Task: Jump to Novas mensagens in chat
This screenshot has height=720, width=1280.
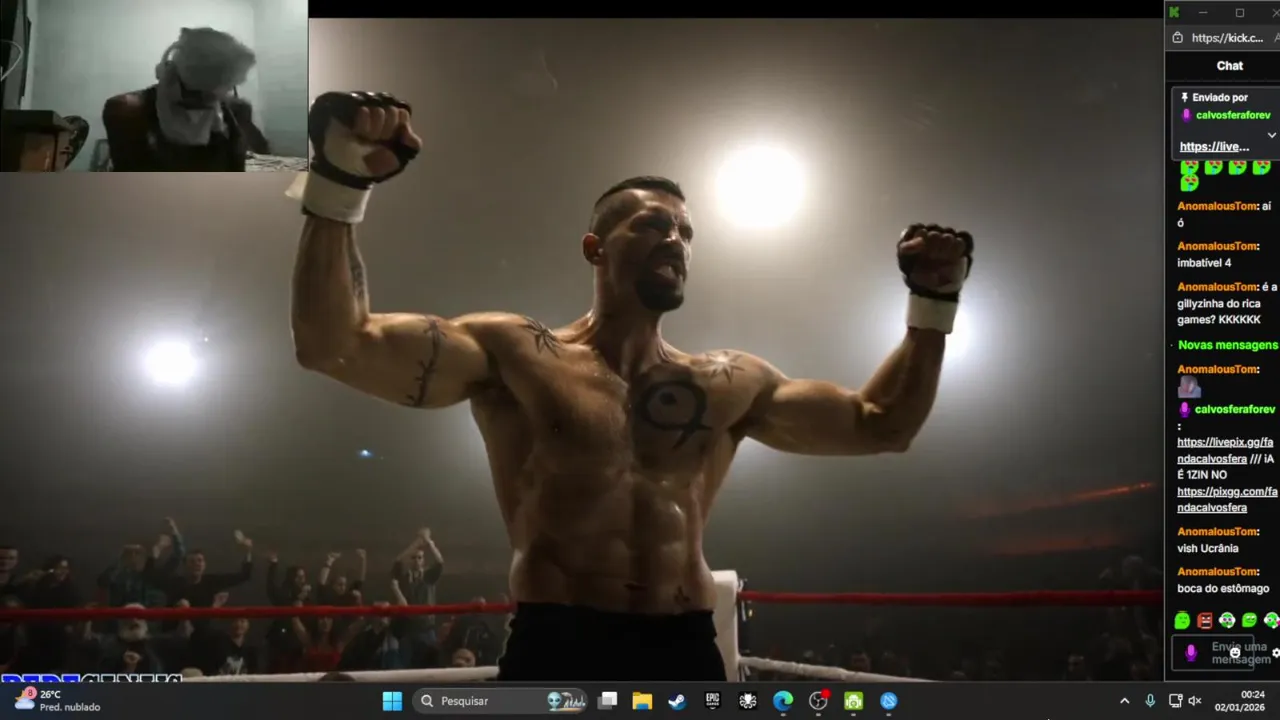Action: 1228,345
